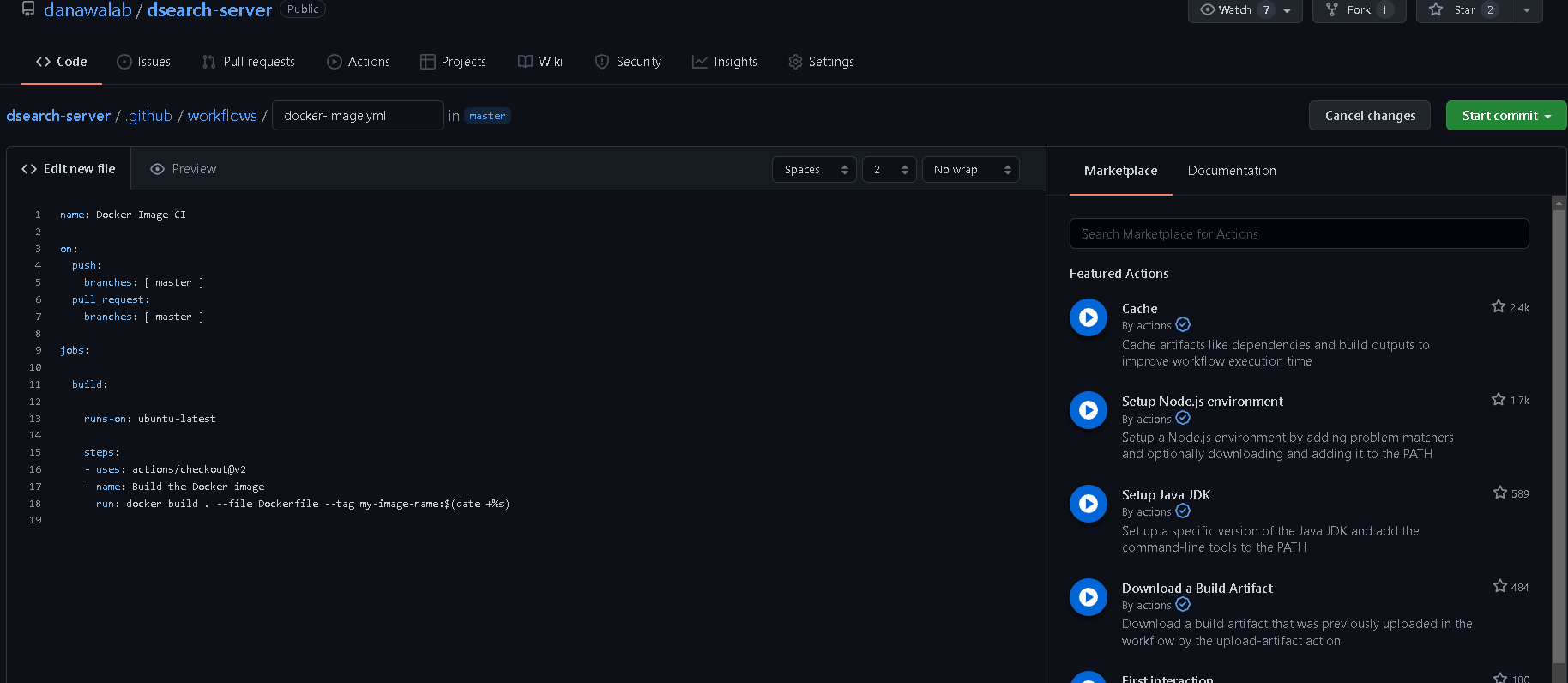This screenshot has height=683, width=1568.
Task: Click Setup Java JDK play icon
Action: click(1089, 504)
